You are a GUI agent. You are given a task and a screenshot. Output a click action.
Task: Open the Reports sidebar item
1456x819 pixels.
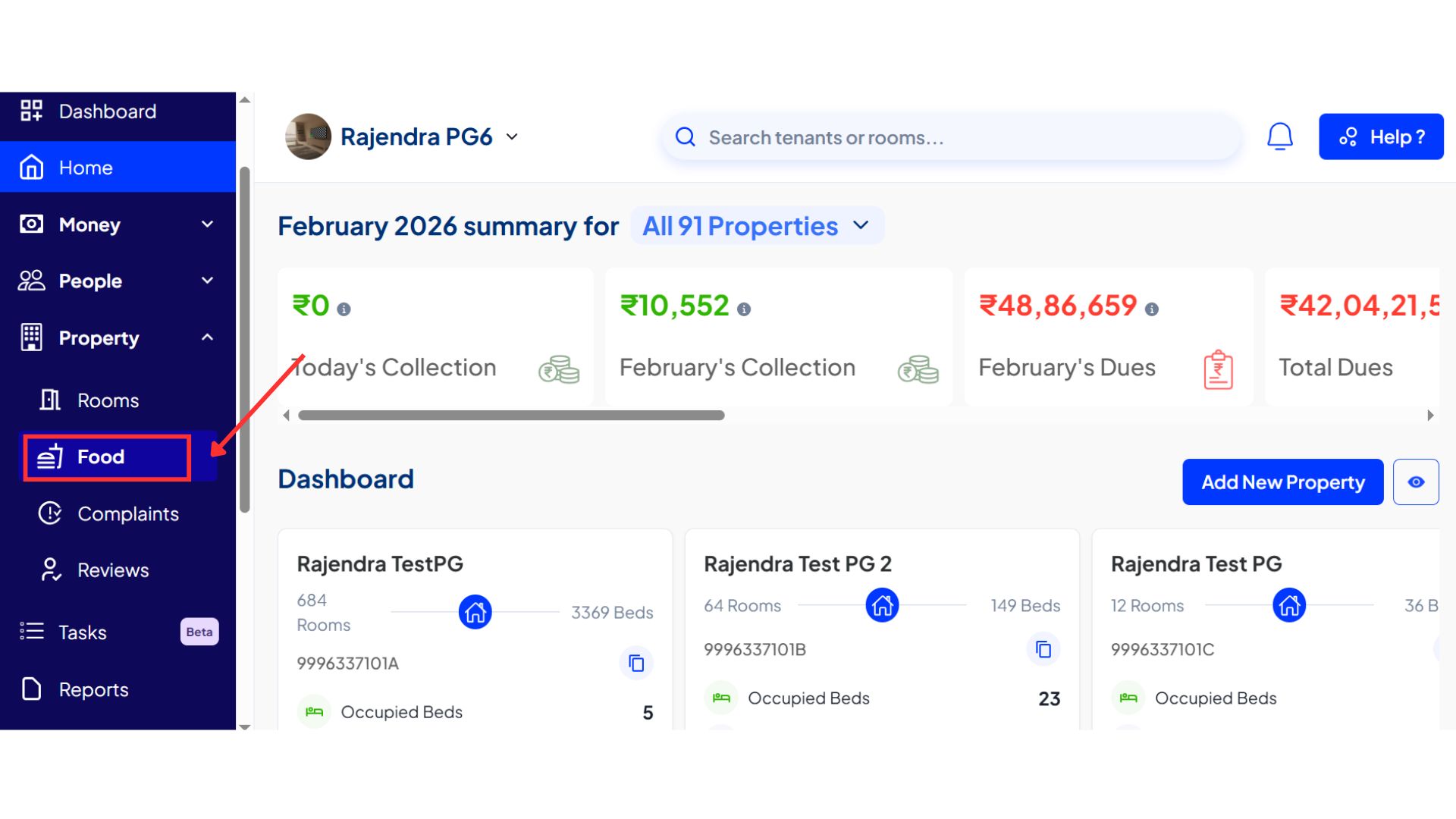tap(93, 689)
